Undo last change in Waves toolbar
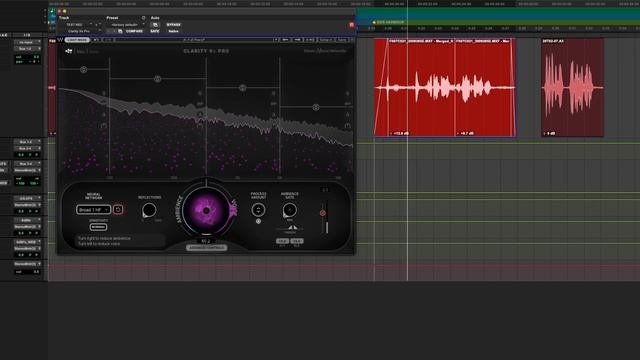Screen dimensions: 640x360 pyautogui.click(x=96, y=40)
